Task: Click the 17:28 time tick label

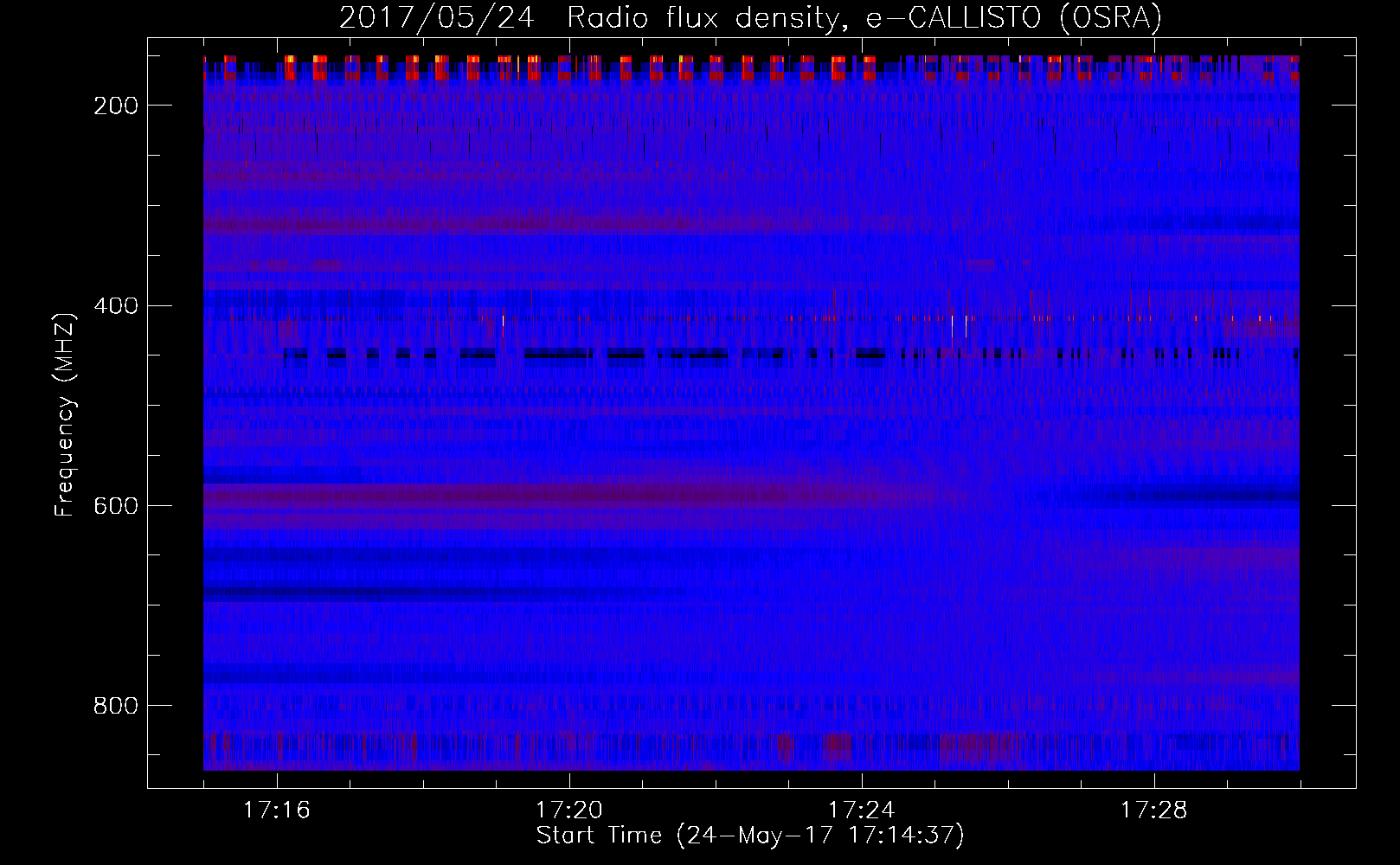Action: (1154, 811)
